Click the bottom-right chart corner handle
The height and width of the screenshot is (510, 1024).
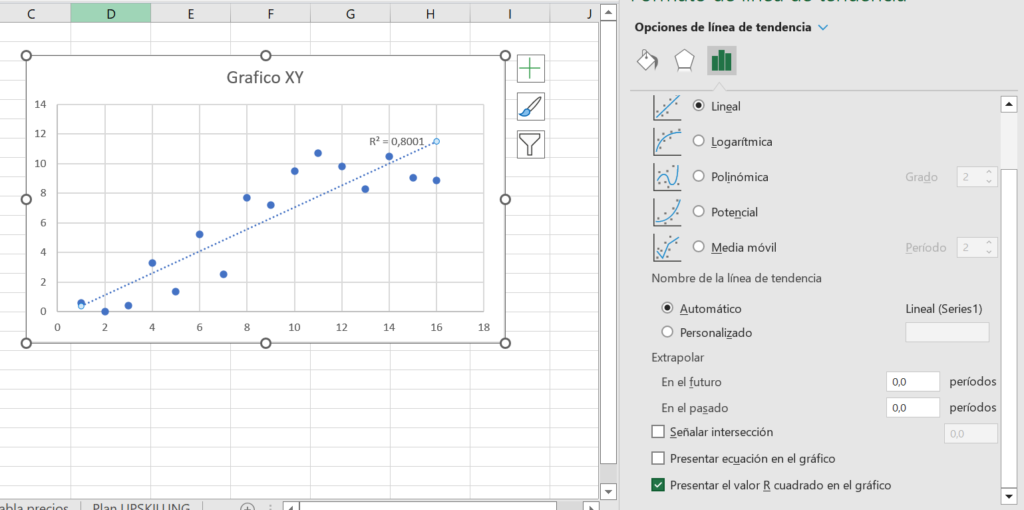[x=505, y=343]
